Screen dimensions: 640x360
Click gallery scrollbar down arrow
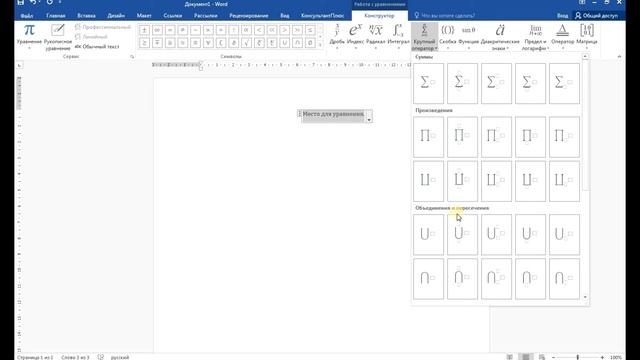click(x=585, y=297)
